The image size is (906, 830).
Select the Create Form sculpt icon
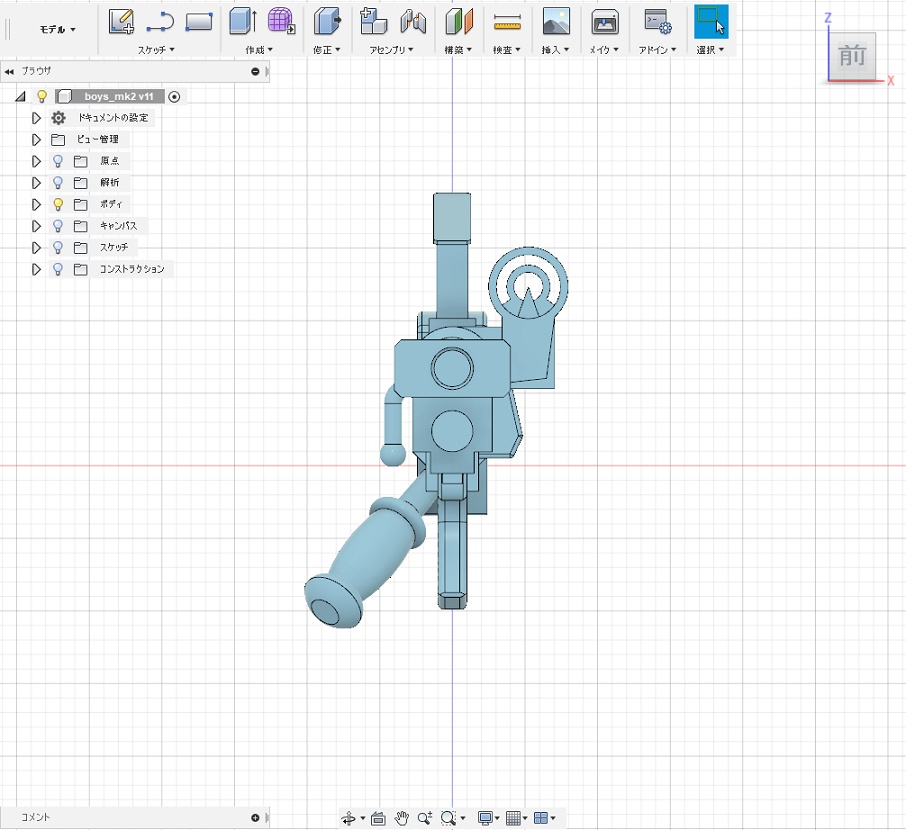(x=281, y=20)
